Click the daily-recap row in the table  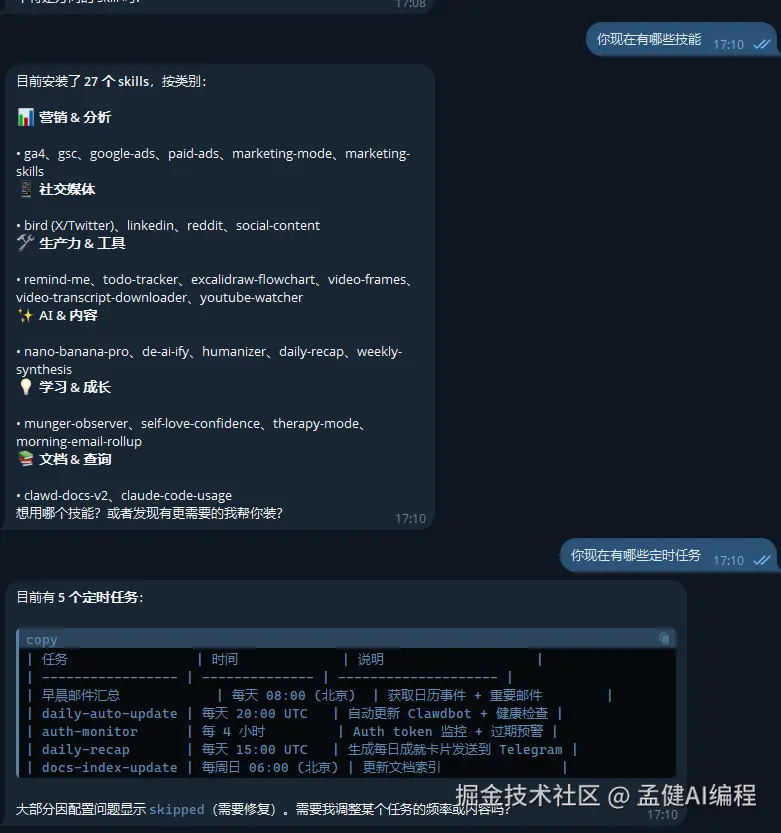coord(303,749)
